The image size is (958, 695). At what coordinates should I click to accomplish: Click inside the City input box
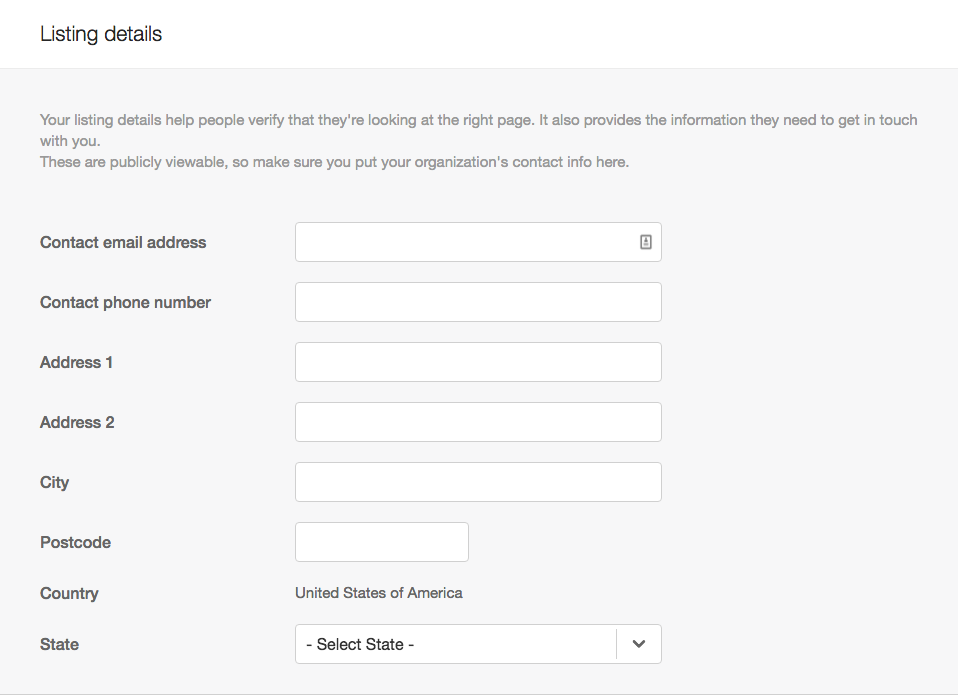pyautogui.click(x=477, y=481)
